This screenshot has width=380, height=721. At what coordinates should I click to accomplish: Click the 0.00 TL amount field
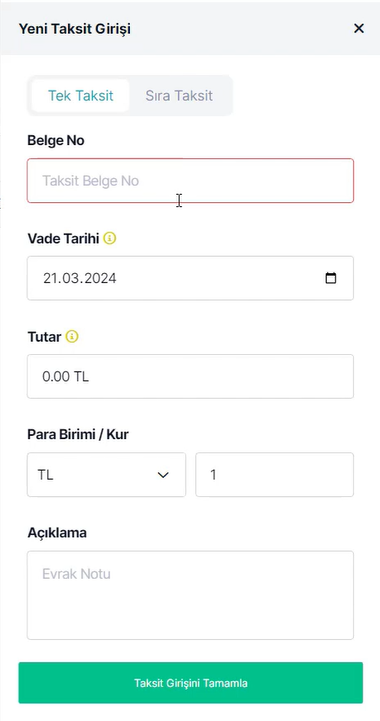click(190, 377)
